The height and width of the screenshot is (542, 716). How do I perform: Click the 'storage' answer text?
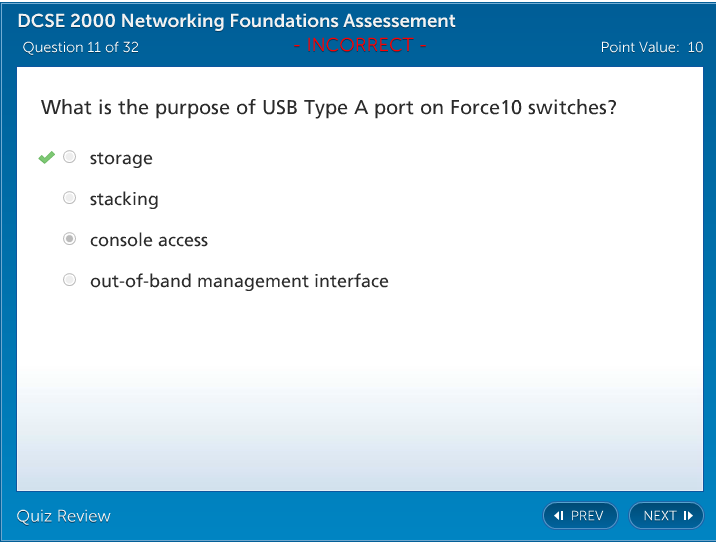(x=121, y=158)
